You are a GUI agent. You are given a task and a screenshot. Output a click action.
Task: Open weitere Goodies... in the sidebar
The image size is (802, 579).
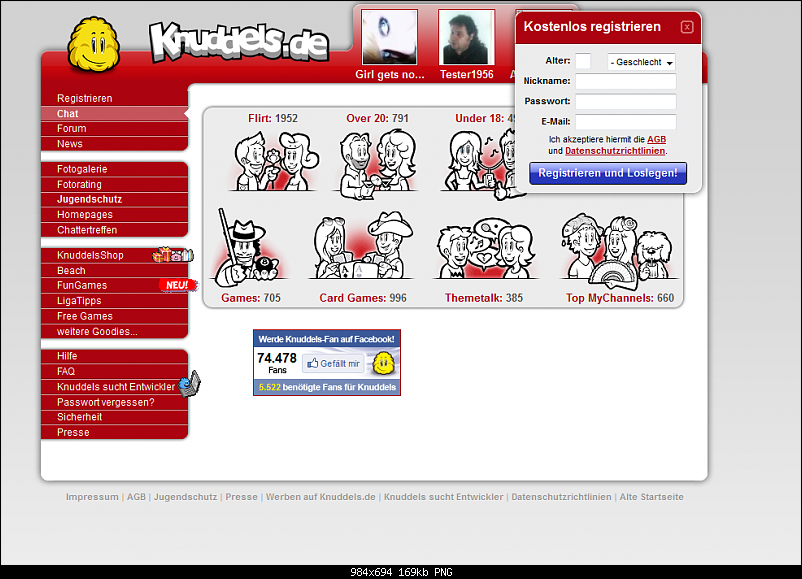(x=115, y=331)
